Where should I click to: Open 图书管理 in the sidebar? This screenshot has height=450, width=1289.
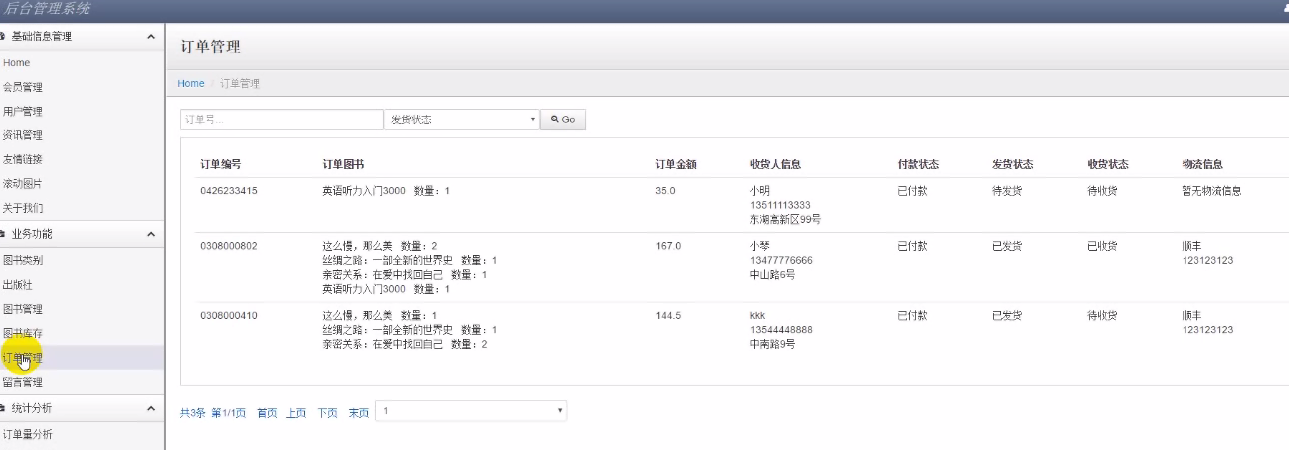tap(23, 309)
